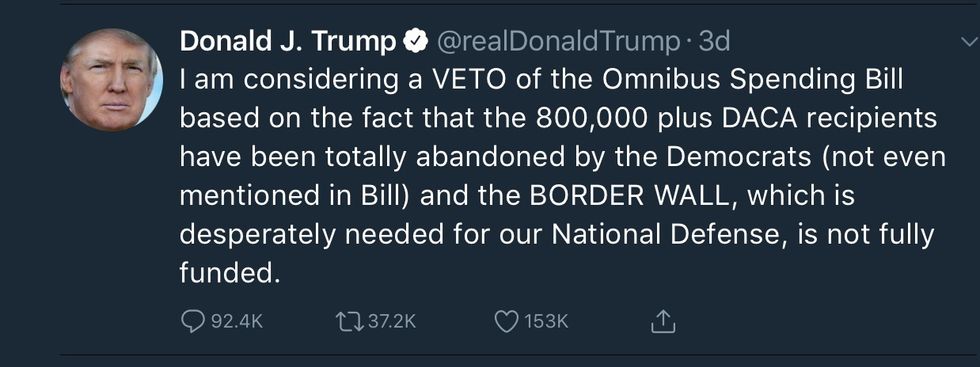Click the 153K likes count
This screenshot has height=367, width=980.
(546, 322)
